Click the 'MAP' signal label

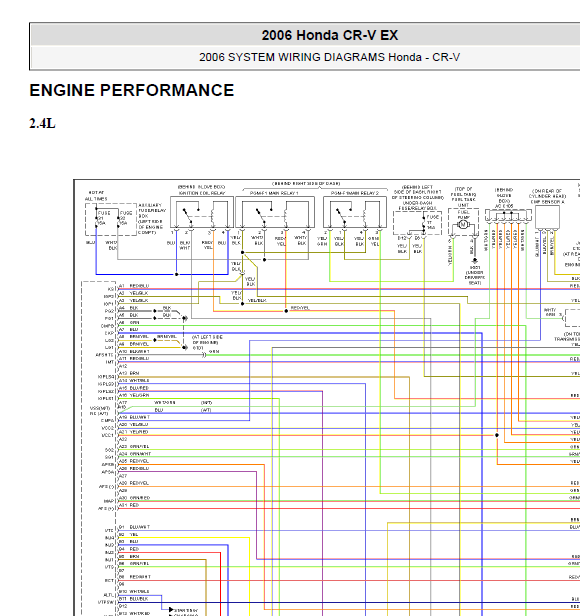pyautogui.click(x=109, y=501)
